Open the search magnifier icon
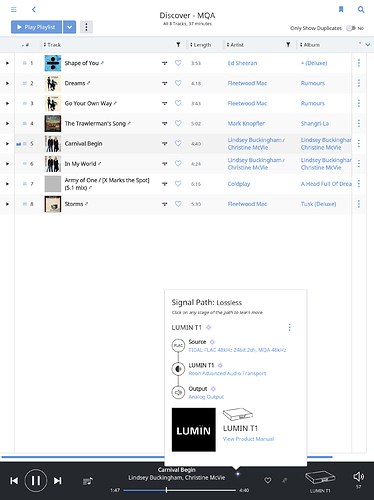 (361, 9)
